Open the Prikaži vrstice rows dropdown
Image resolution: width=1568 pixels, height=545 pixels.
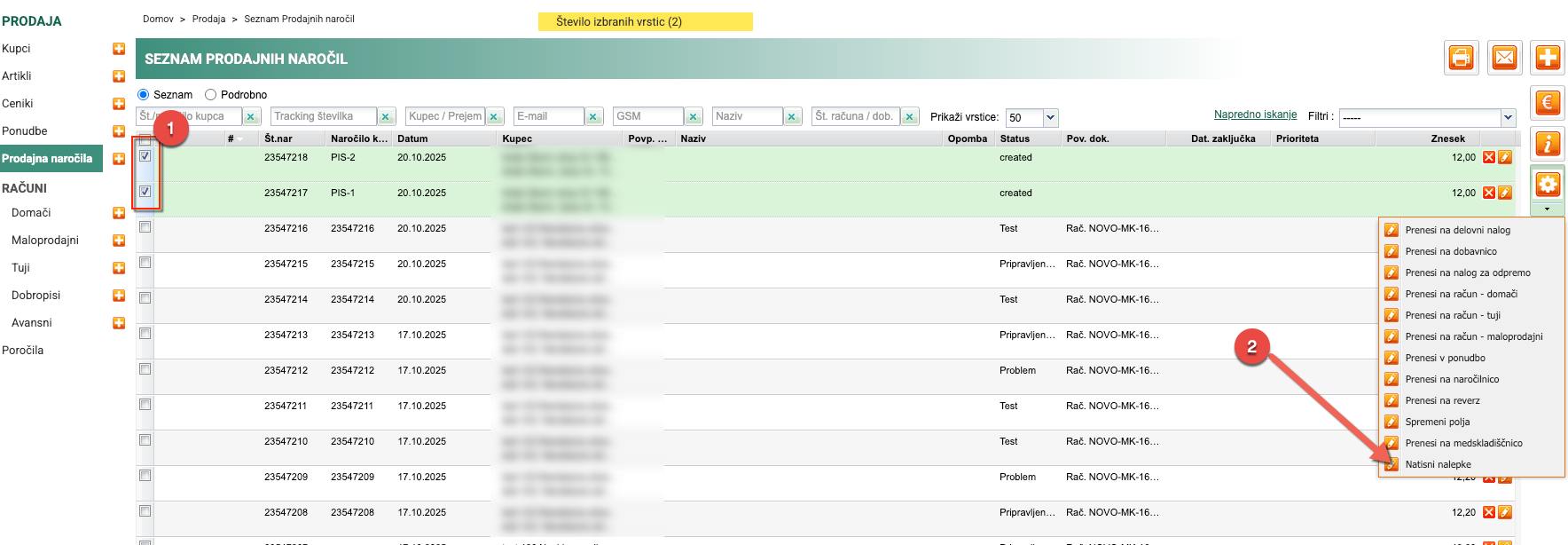click(1051, 117)
